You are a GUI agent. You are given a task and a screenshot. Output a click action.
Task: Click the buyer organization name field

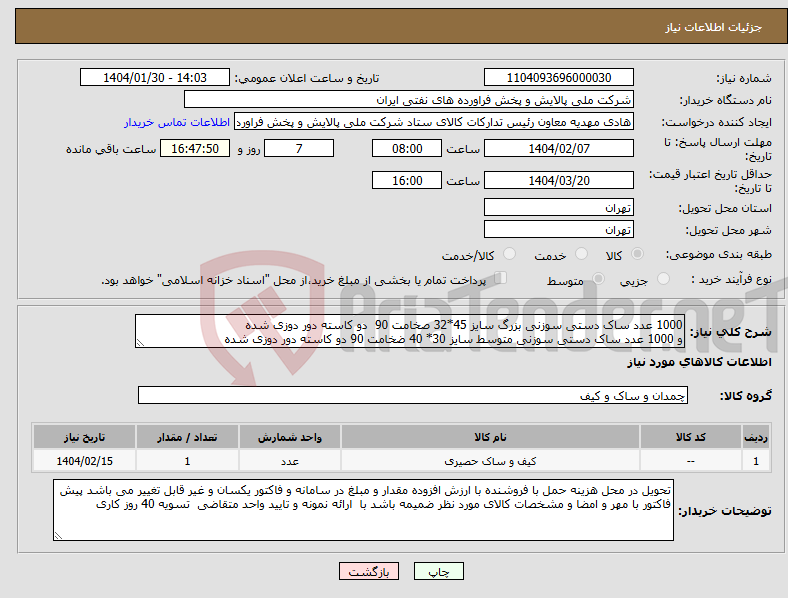click(x=409, y=99)
